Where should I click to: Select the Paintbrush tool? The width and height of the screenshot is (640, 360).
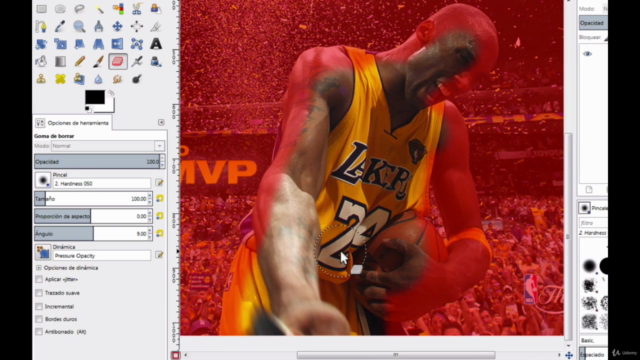pos(98,61)
